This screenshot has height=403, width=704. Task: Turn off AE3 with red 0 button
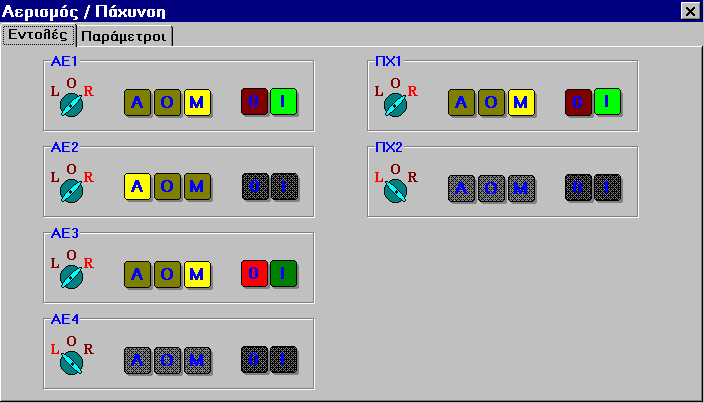tap(256, 273)
